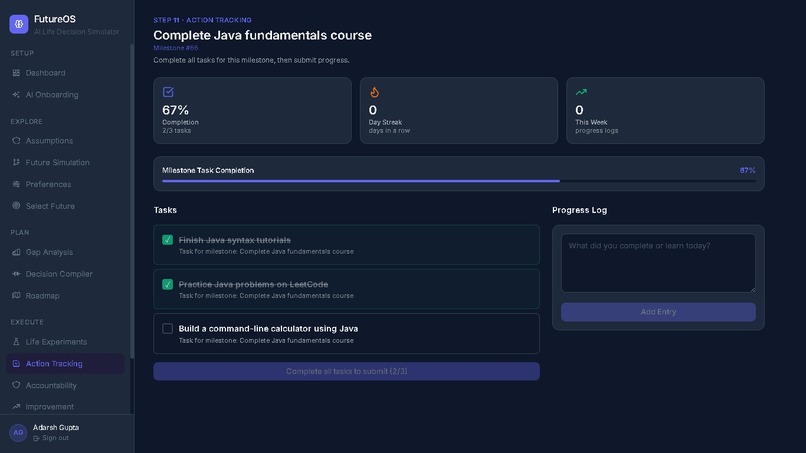Go to AI Onboarding
This screenshot has width=806, height=453.
tap(65, 95)
